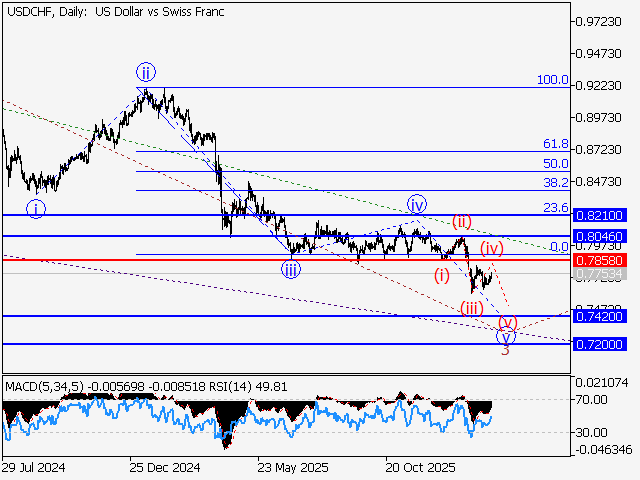Click the blue circled wave iii label

290,268
